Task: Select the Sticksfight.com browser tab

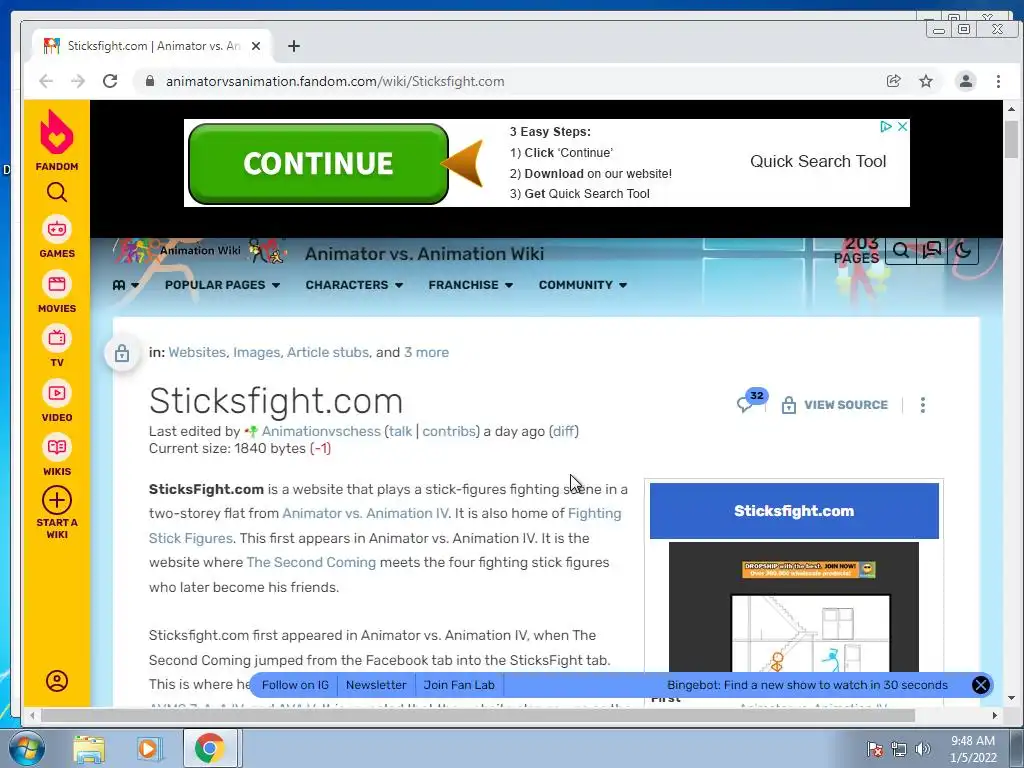Action: coord(150,46)
